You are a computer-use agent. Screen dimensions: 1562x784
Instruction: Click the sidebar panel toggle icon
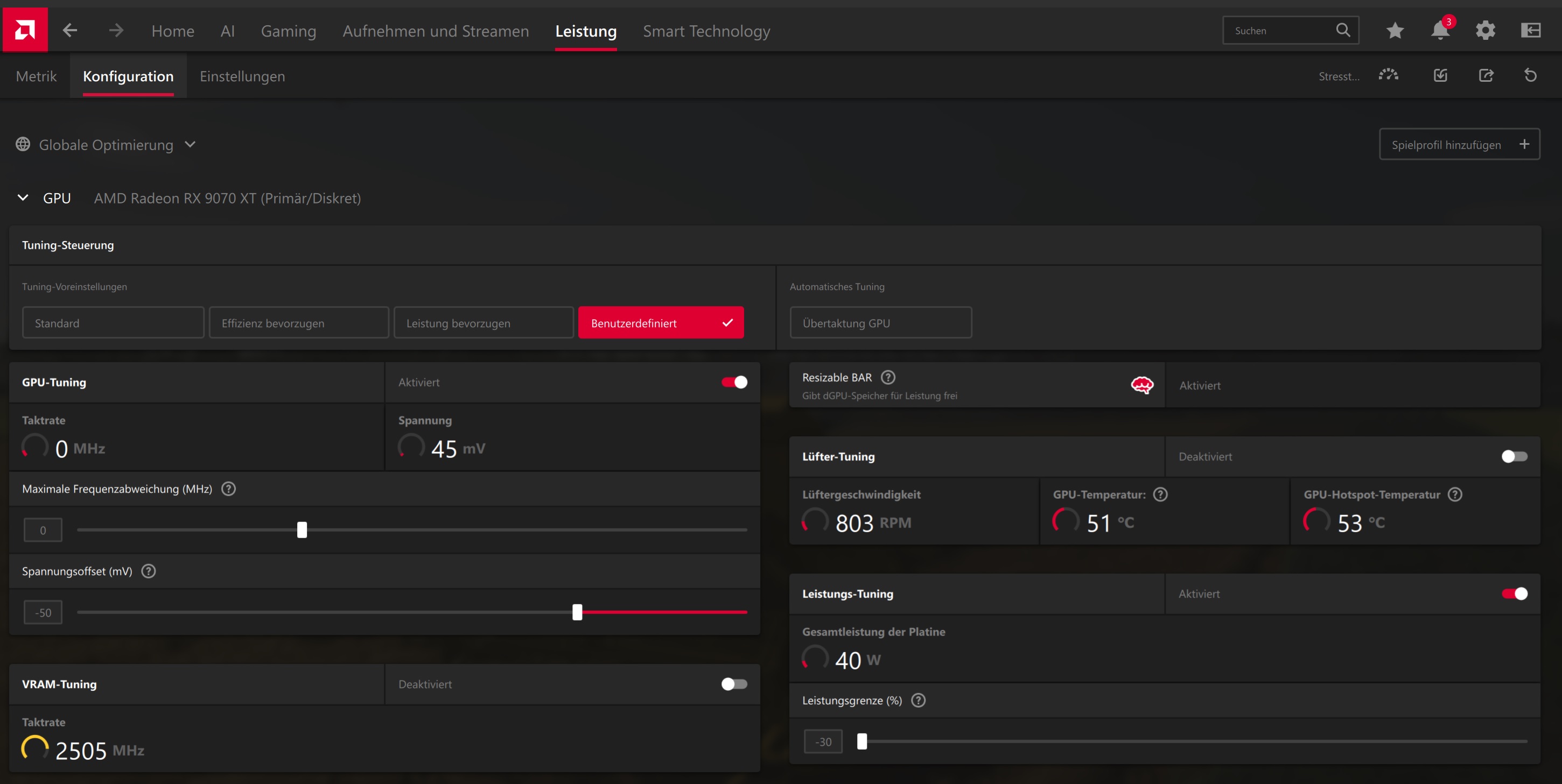point(1530,30)
